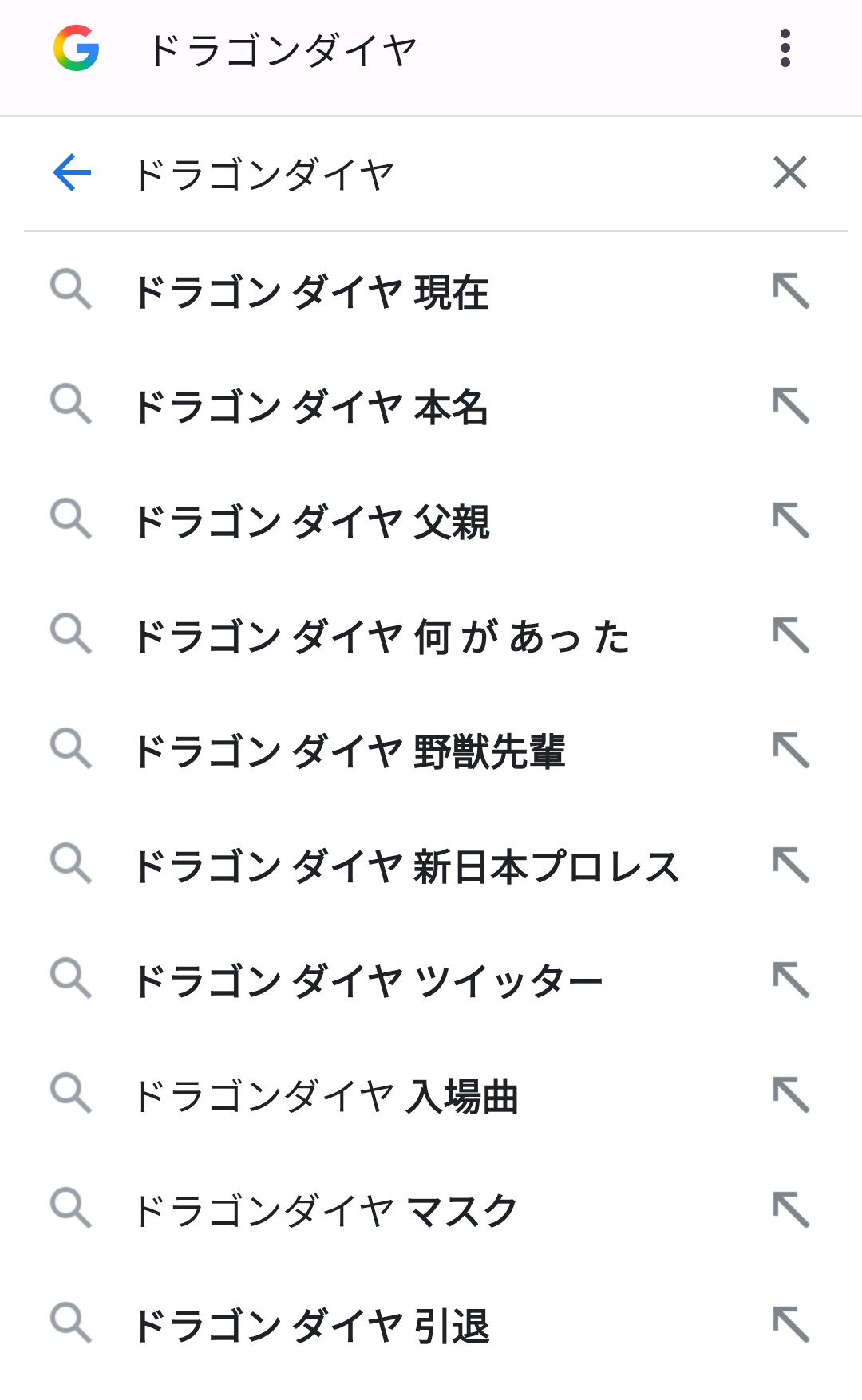The image size is (862, 1400).
Task: Select suggestion ドラゴンダイヤ 現在
Action: (311, 292)
